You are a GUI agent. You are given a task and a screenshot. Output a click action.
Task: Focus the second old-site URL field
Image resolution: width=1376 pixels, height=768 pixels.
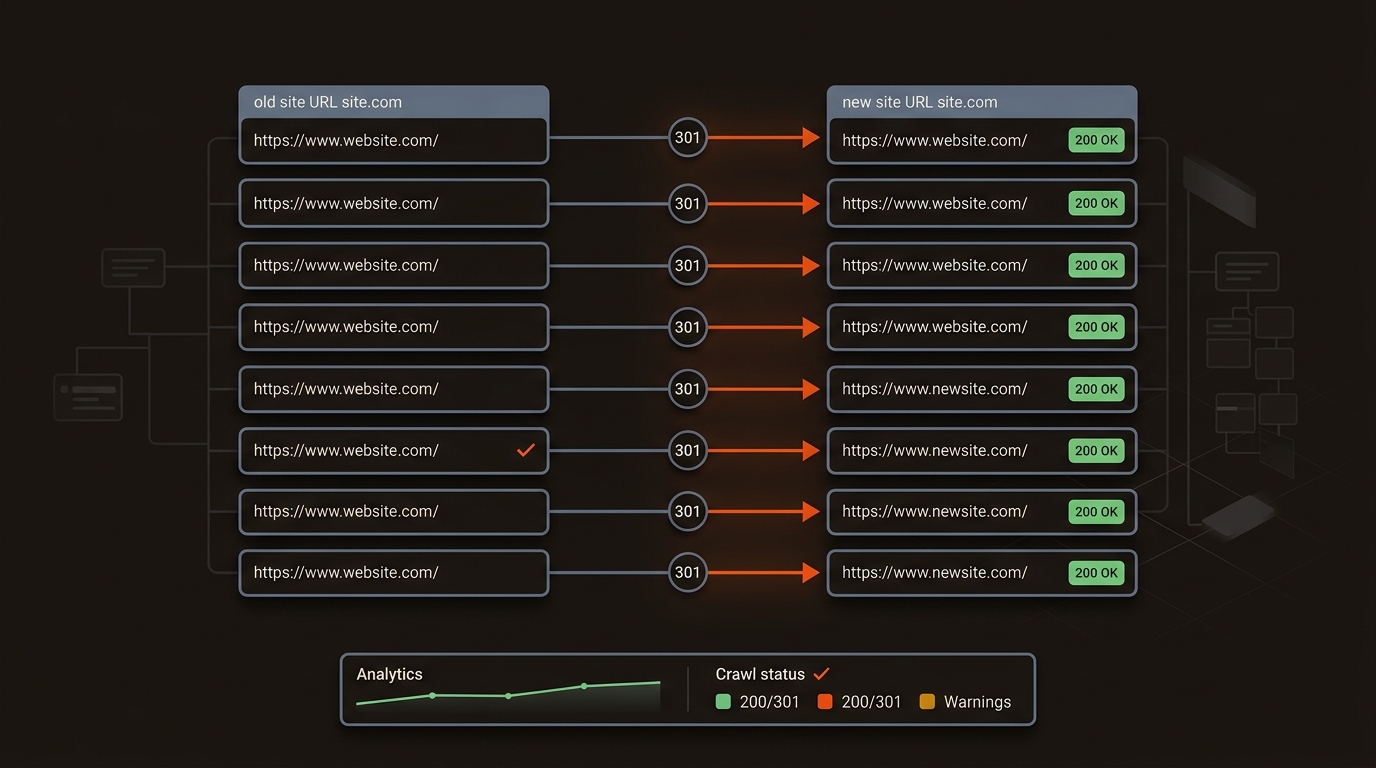[394, 204]
